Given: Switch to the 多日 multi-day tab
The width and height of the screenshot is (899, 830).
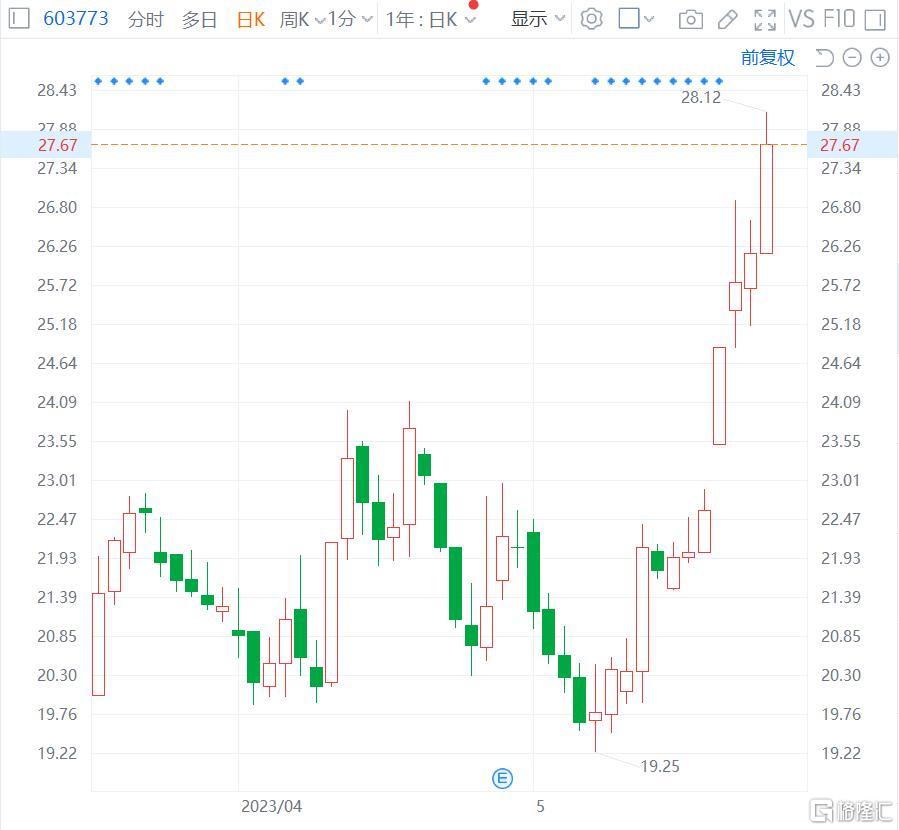Looking at the screenshot, I should (x=199, y=19).
